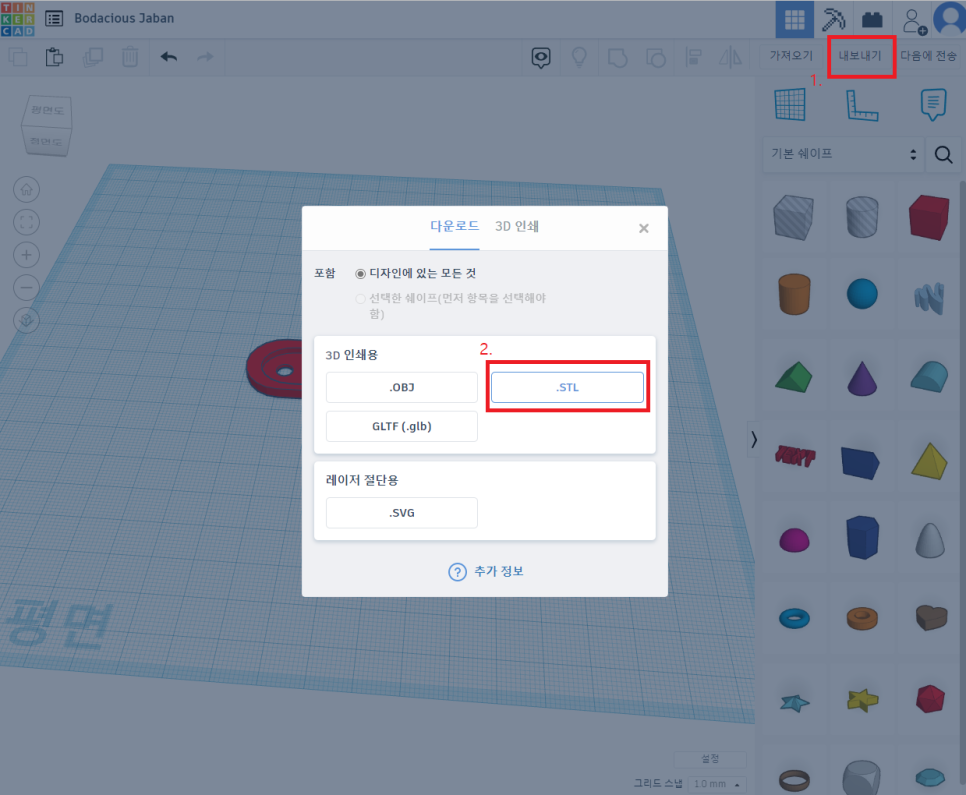966x795 pixels.
Task: Select the red box shape
Action: click(927, 218)
